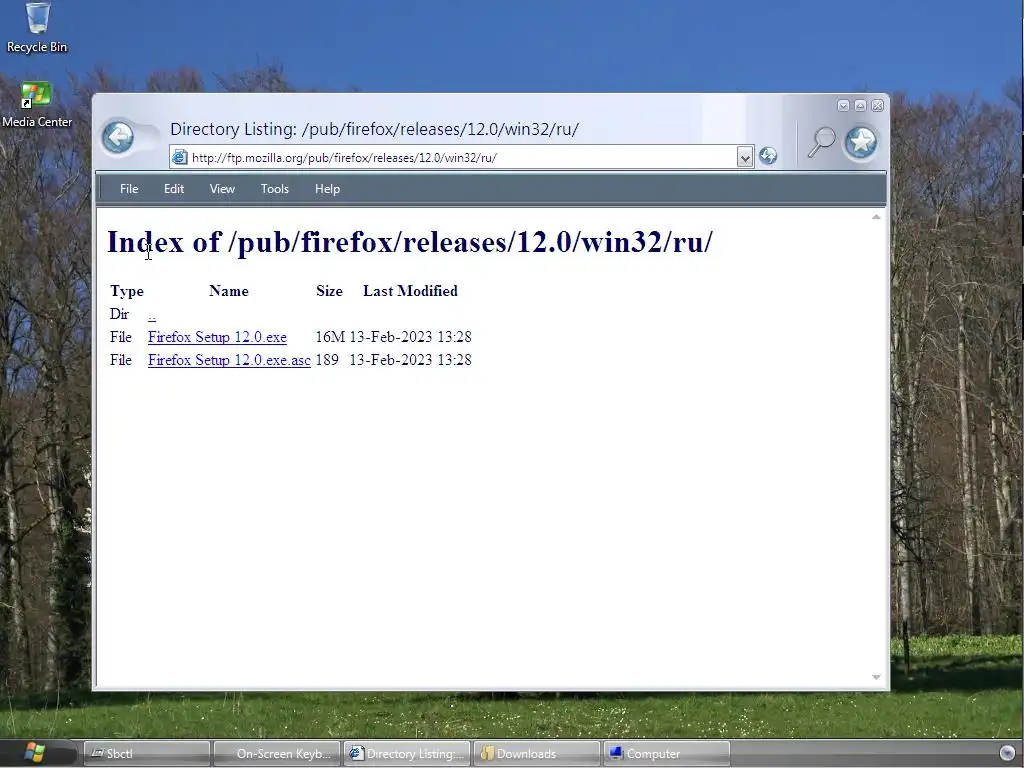The image size is (1024, 768).
Task: Click the '16M' size value
Action: coord(330,337)
